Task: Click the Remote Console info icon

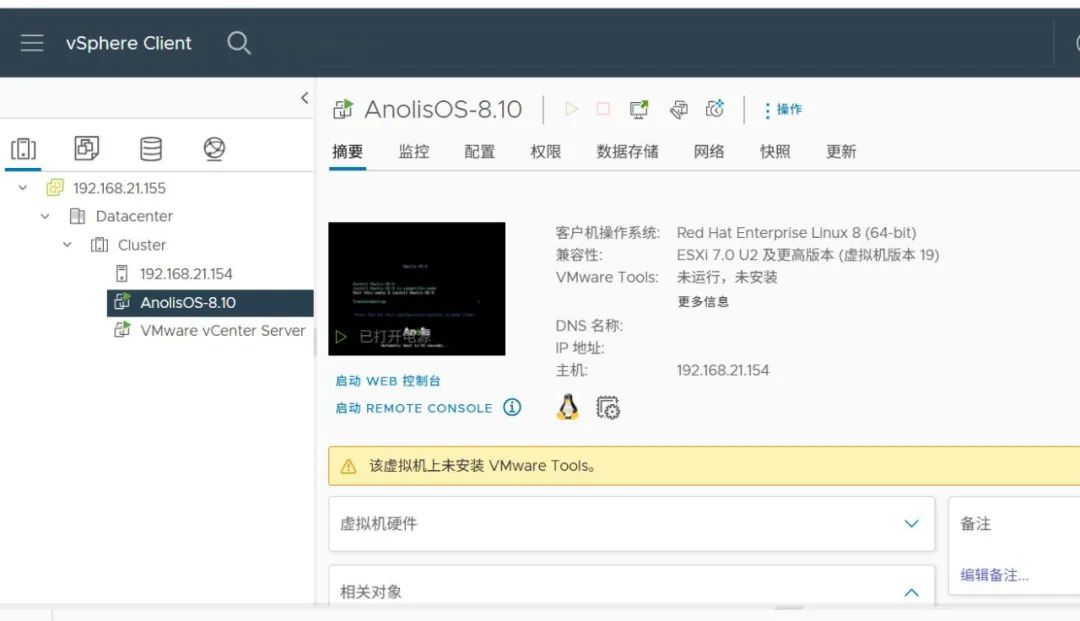Action: point(512,408)
